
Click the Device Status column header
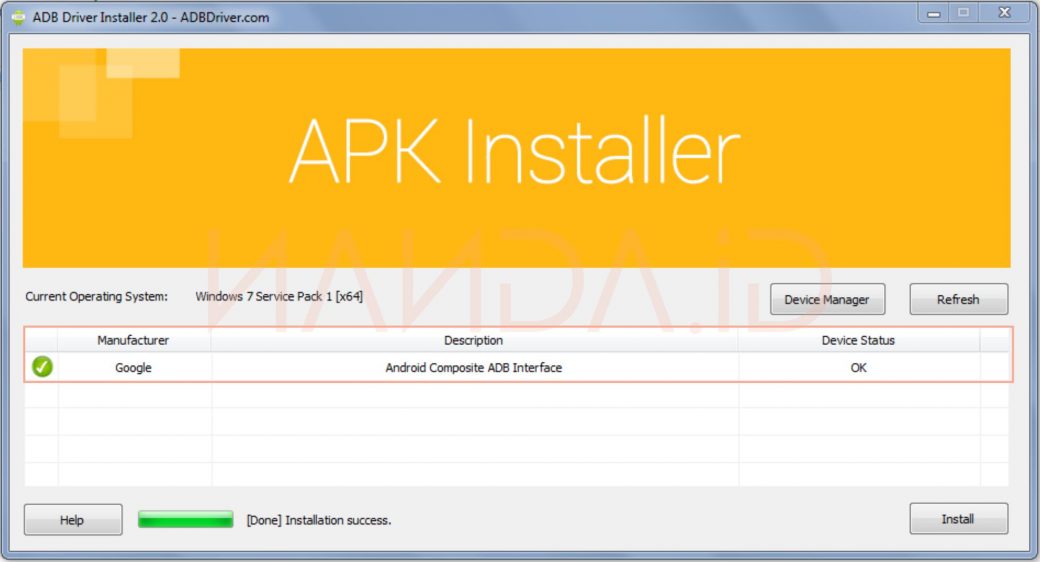857,340
